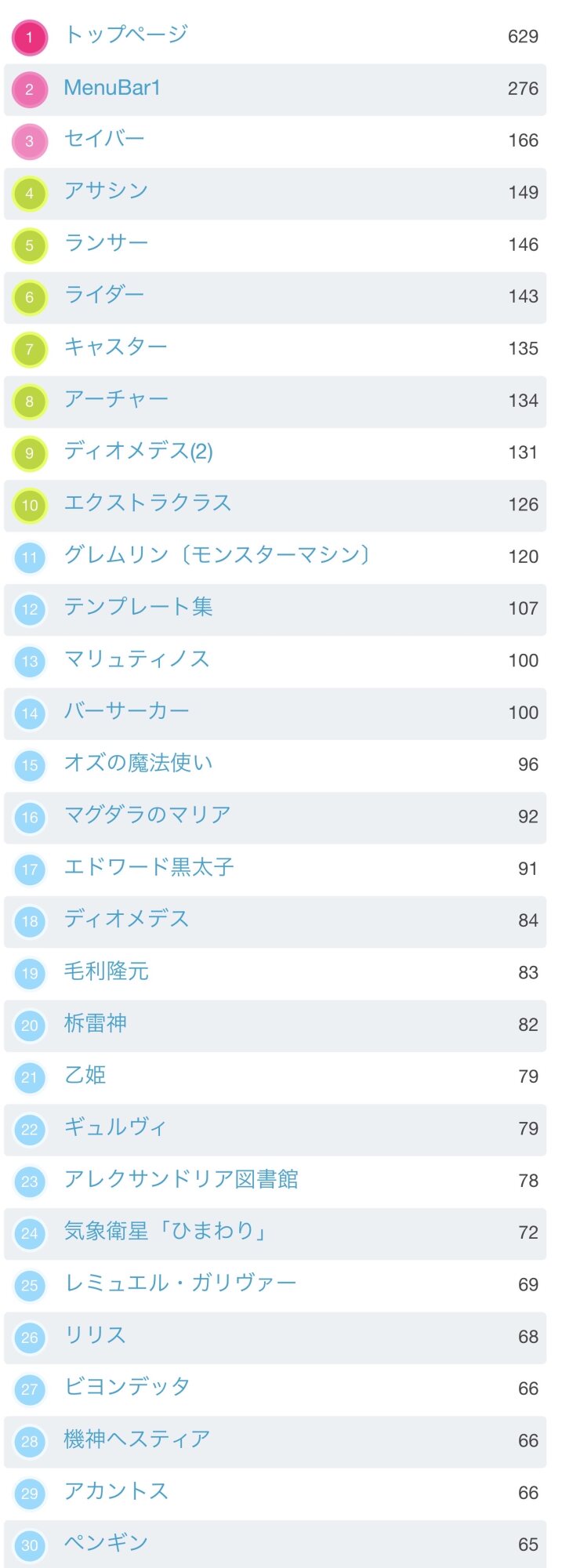
Task: Open the セイバー page
Action: tap(104, 140)
